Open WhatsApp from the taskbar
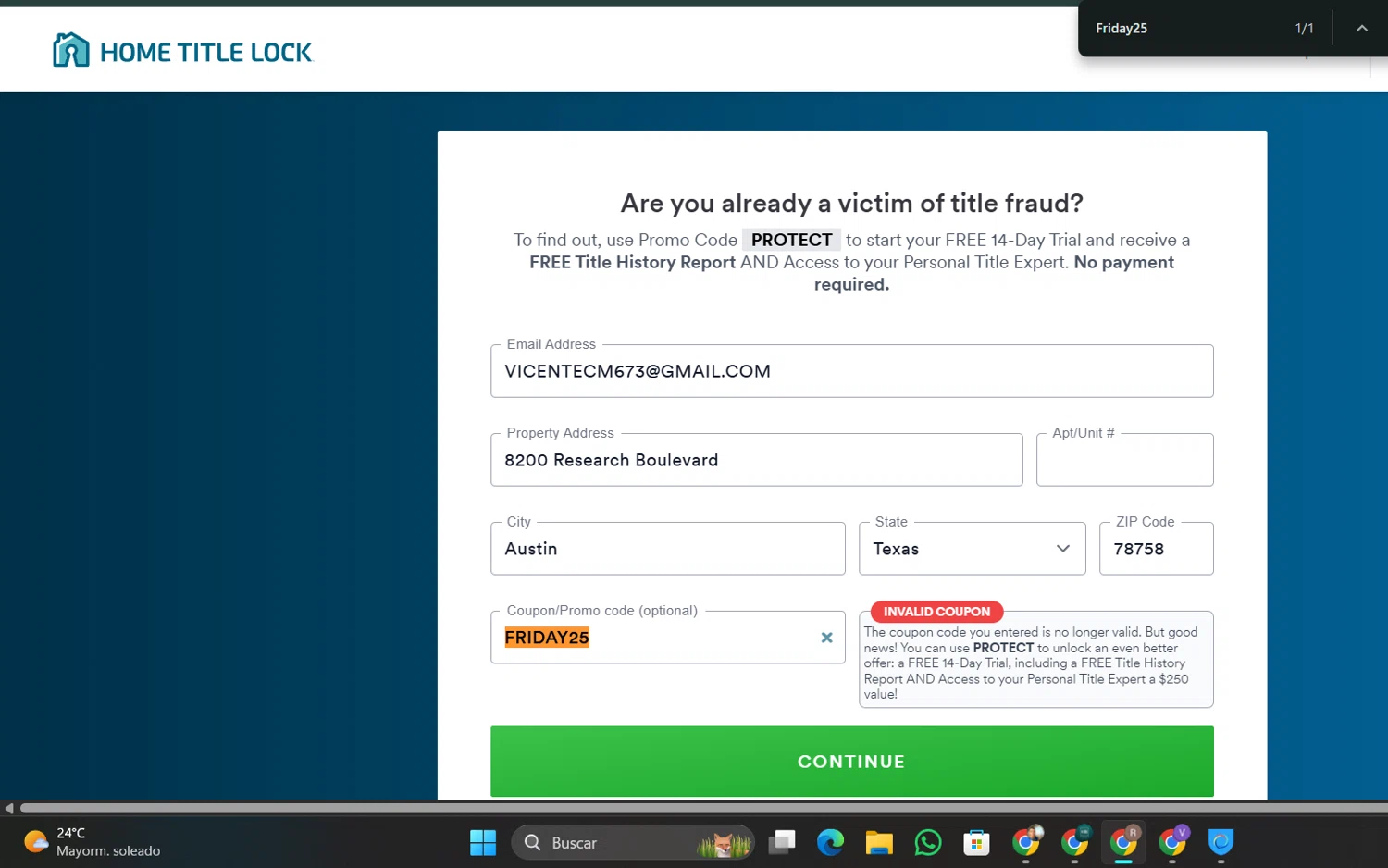The width and height of the screenshot is (1388, 868). (x=927, y=843)
